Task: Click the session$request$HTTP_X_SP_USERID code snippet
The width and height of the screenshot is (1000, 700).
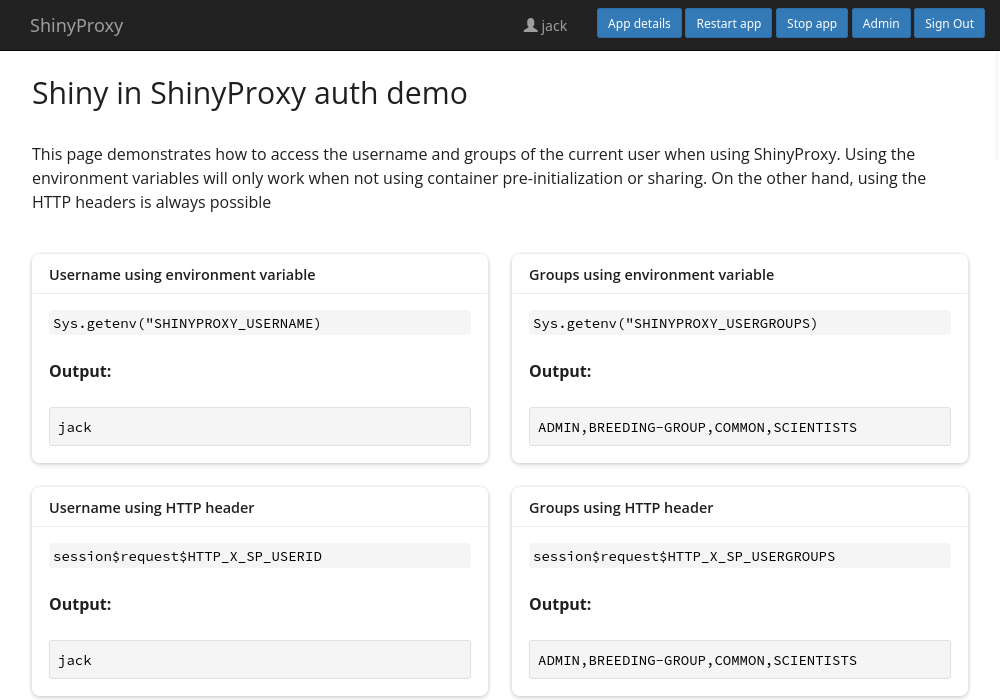Action: coord(260,555)
